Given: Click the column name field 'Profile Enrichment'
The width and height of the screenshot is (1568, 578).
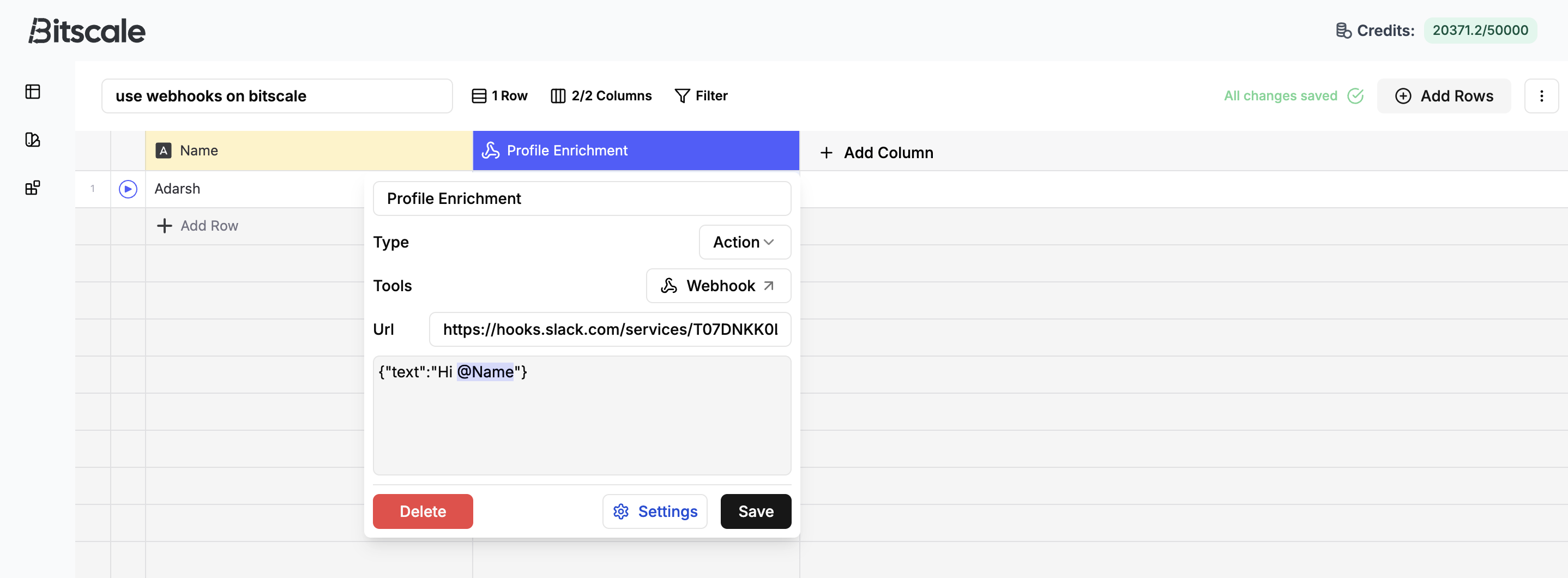Looking at the screenshot, I should click(582, 198).
